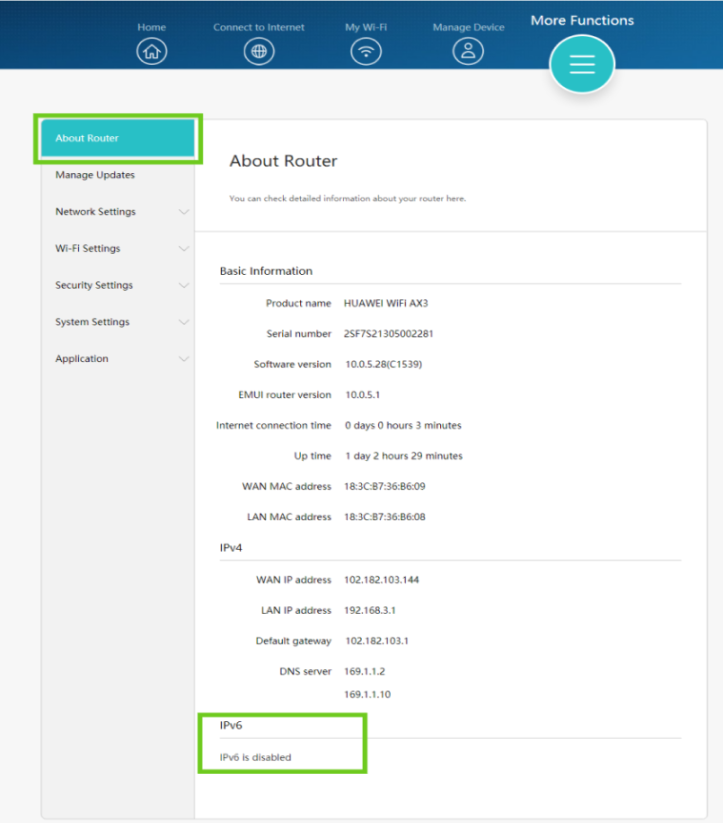The height and width of the screenshot is (823, 723).
Task: Expand the System Settings chevron
Action: [183, 322]
